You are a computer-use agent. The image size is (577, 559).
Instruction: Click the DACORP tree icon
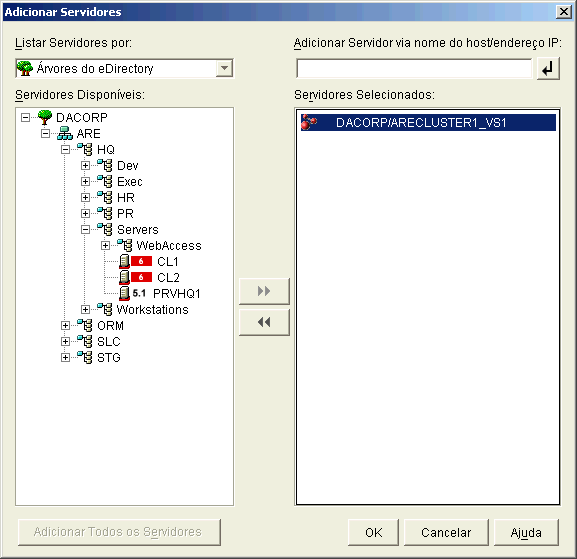(45, 117)
